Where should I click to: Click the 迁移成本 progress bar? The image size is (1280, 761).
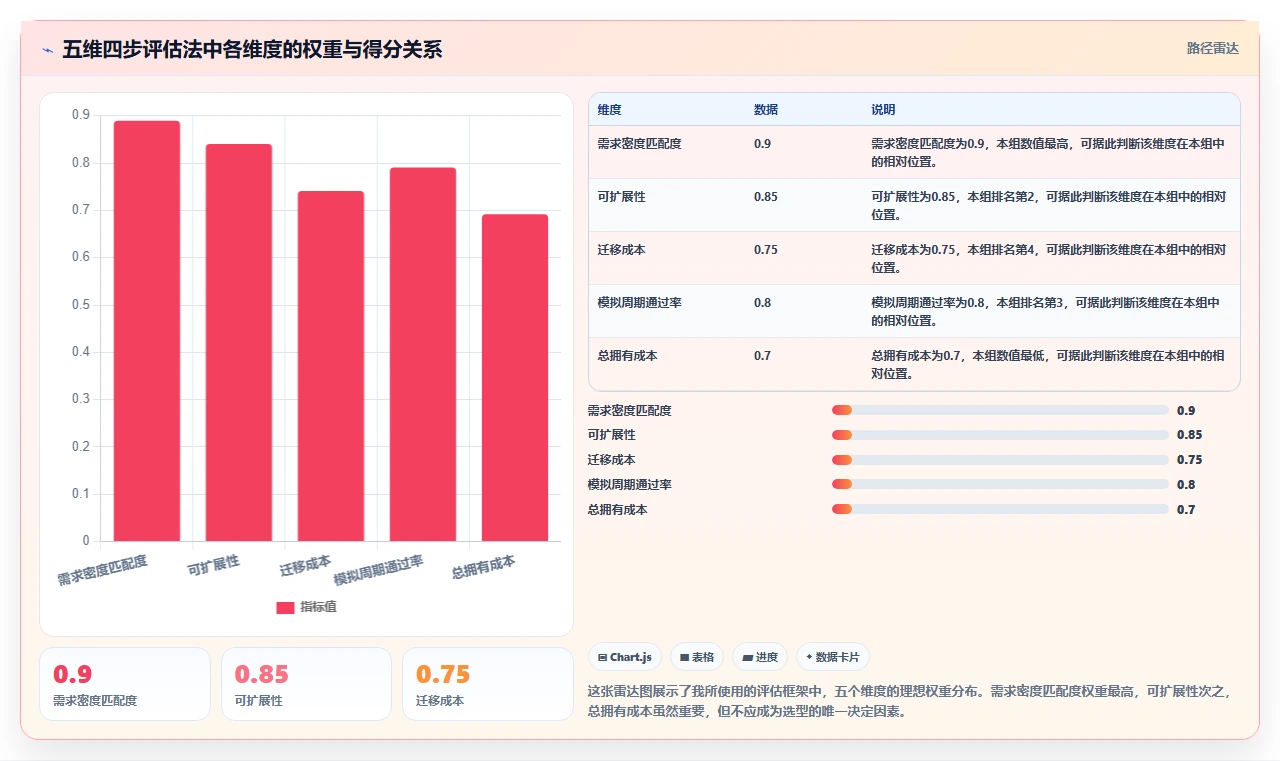pos(1000,460)
